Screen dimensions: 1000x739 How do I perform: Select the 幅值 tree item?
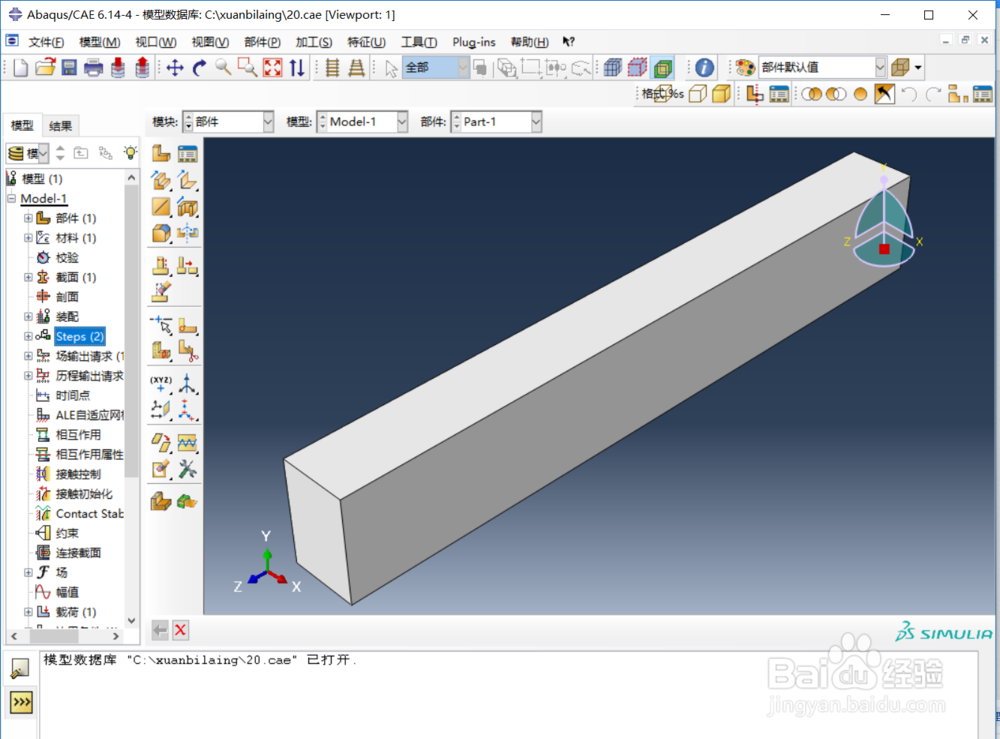tap(67, 592)
